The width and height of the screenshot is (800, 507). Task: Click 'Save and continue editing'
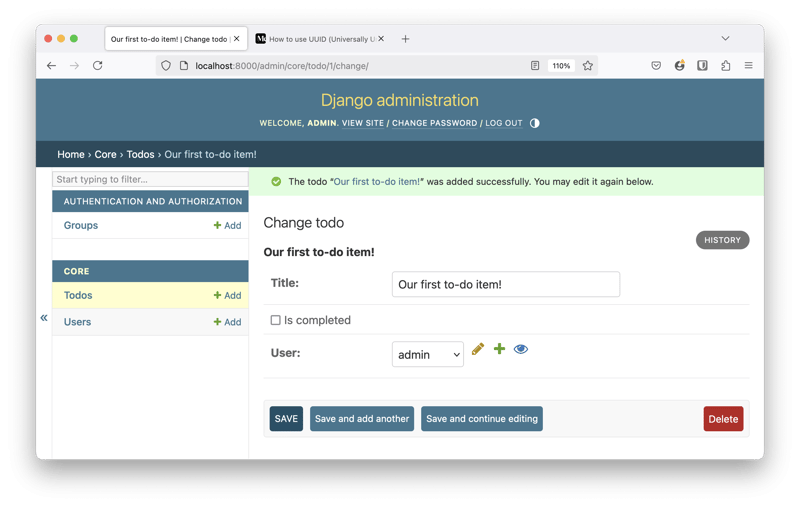(482, 419)
